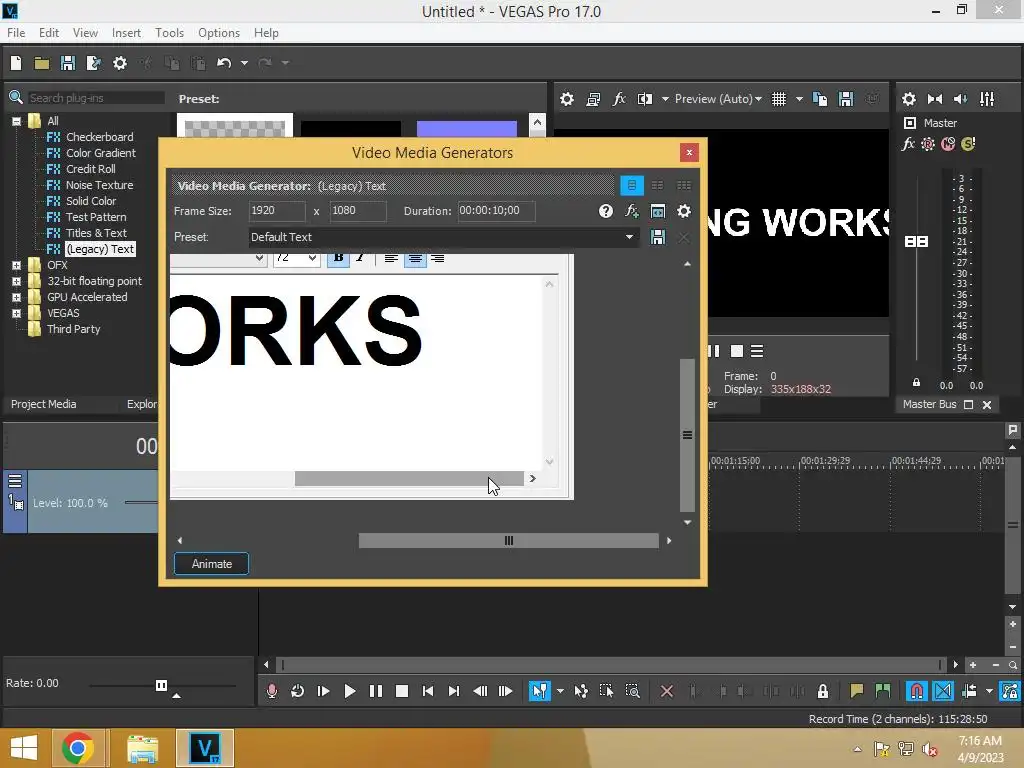Screen dimensions: 1024x768
Task: Save the project using the main toolbar disk icon
Action: (x=68, y=63)
